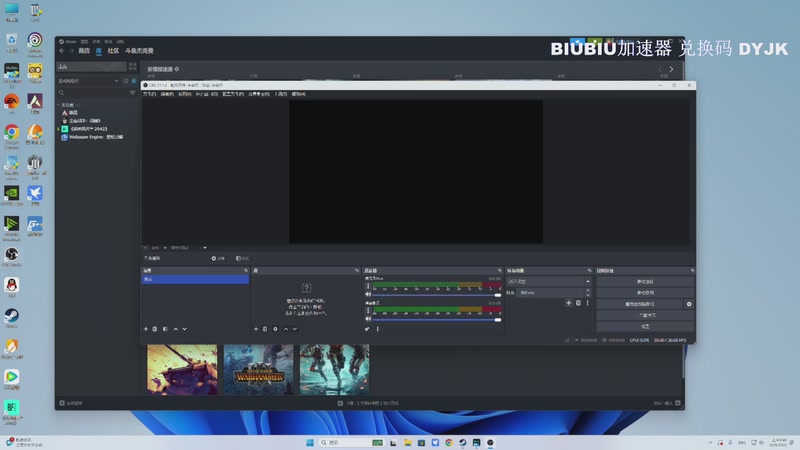
Task: Open EA app desktop icon
Action: (11, 104)
